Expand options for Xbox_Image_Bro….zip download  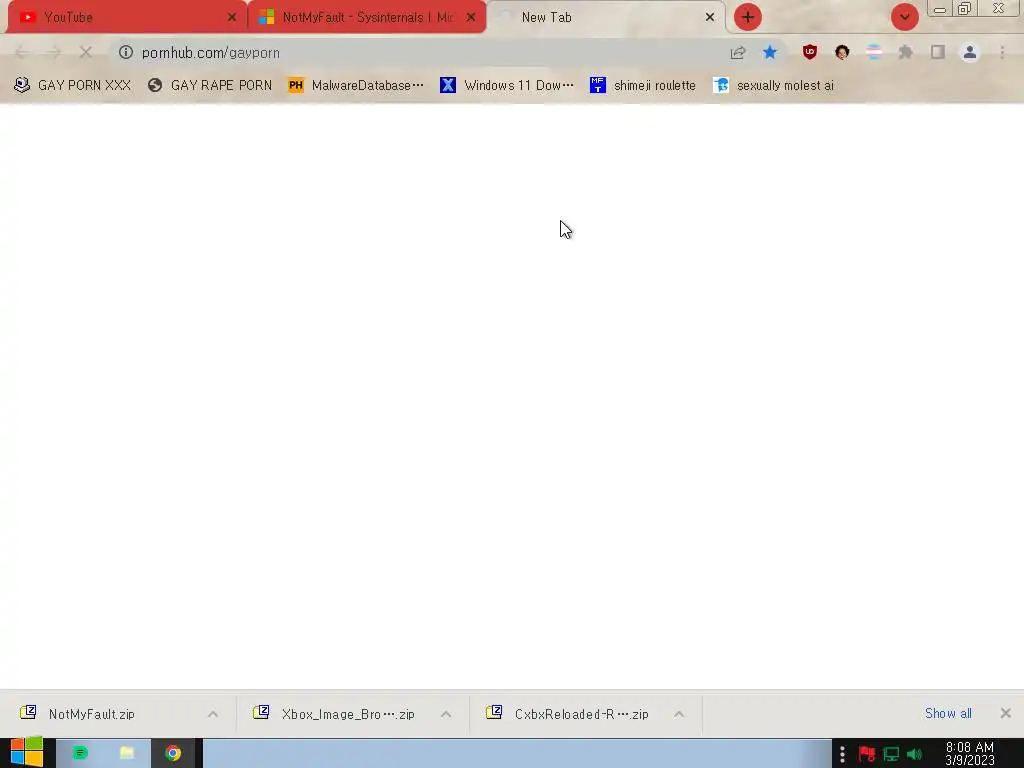point(446,714)
